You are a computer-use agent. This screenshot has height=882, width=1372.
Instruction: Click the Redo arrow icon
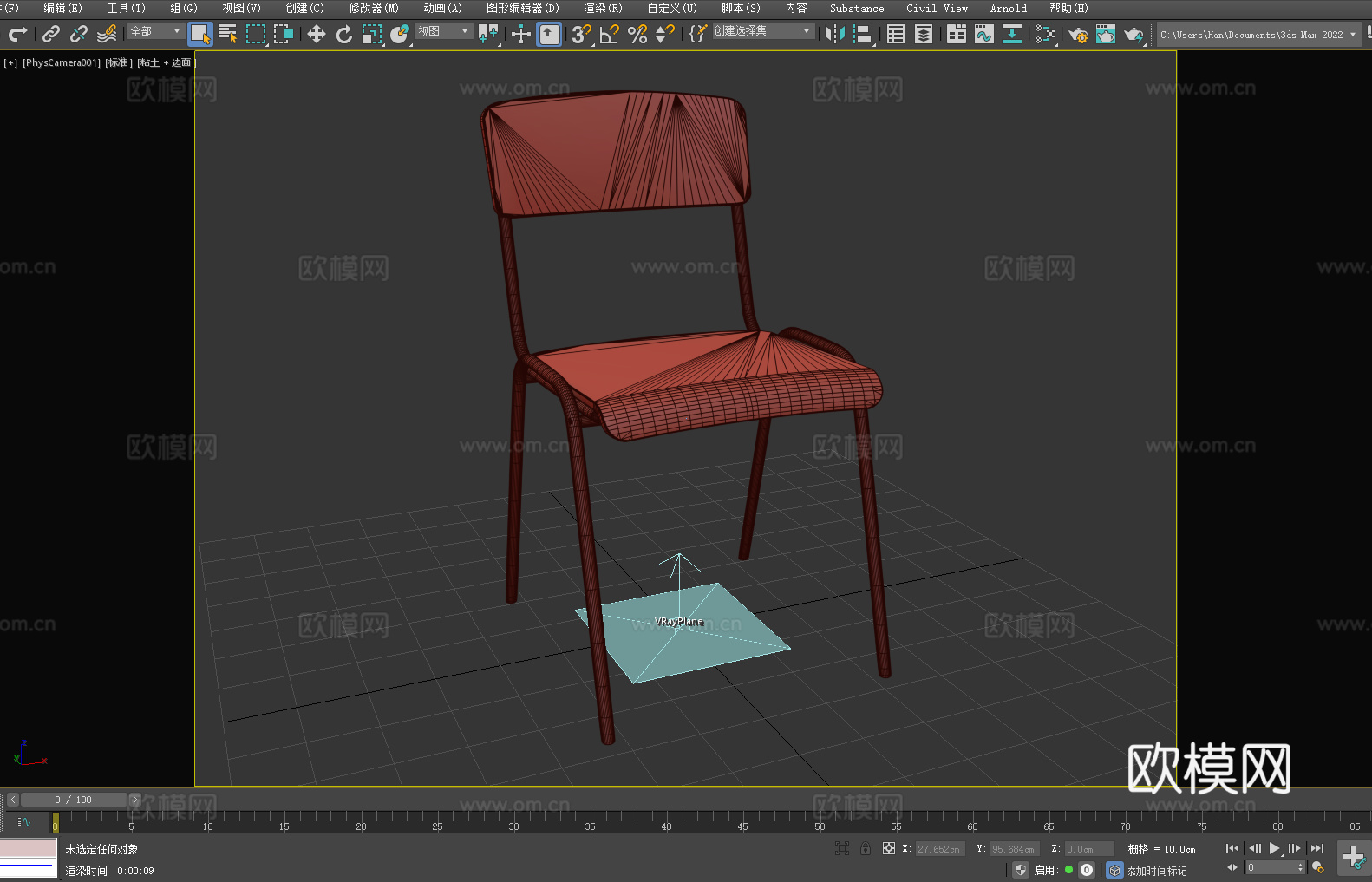click(x=17, y=34)
